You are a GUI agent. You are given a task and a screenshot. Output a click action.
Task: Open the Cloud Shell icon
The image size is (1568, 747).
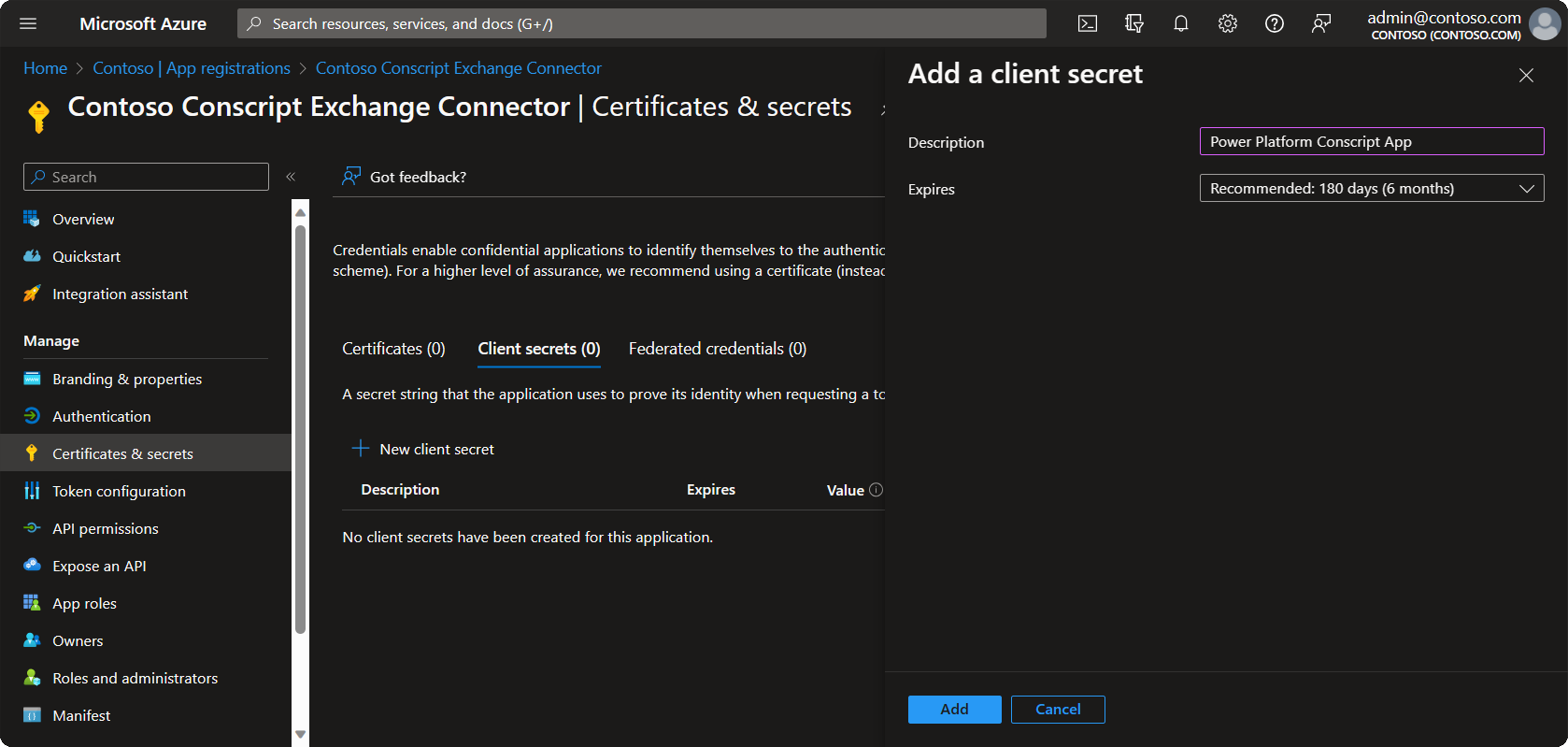click(1088, 23)
